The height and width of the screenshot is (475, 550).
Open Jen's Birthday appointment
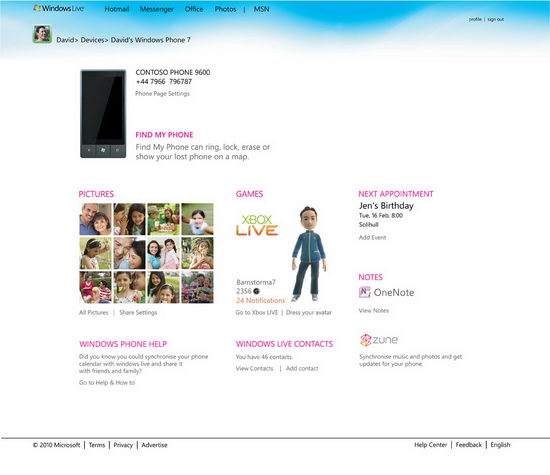[386, 206]
